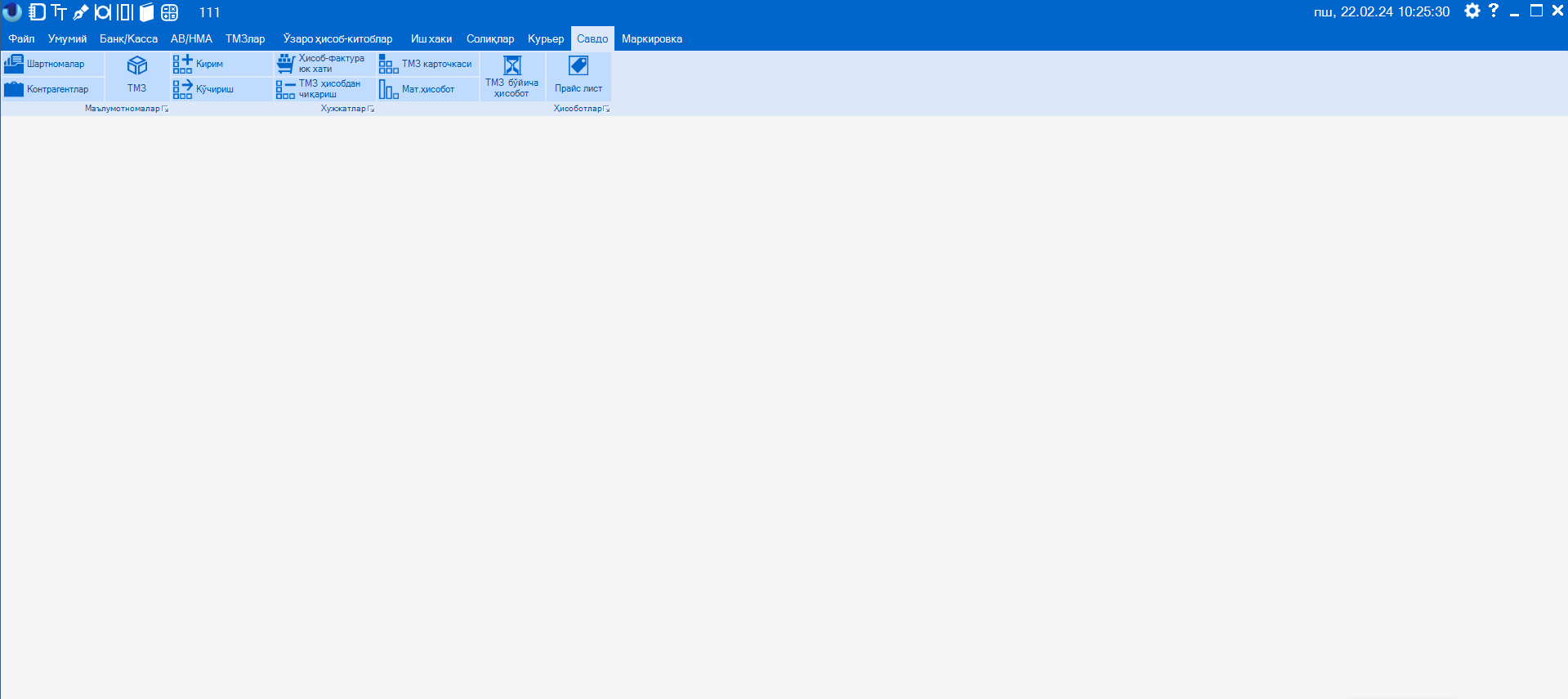
Task: Open ТМЗ карточкаси report
Action: [427, 64]
